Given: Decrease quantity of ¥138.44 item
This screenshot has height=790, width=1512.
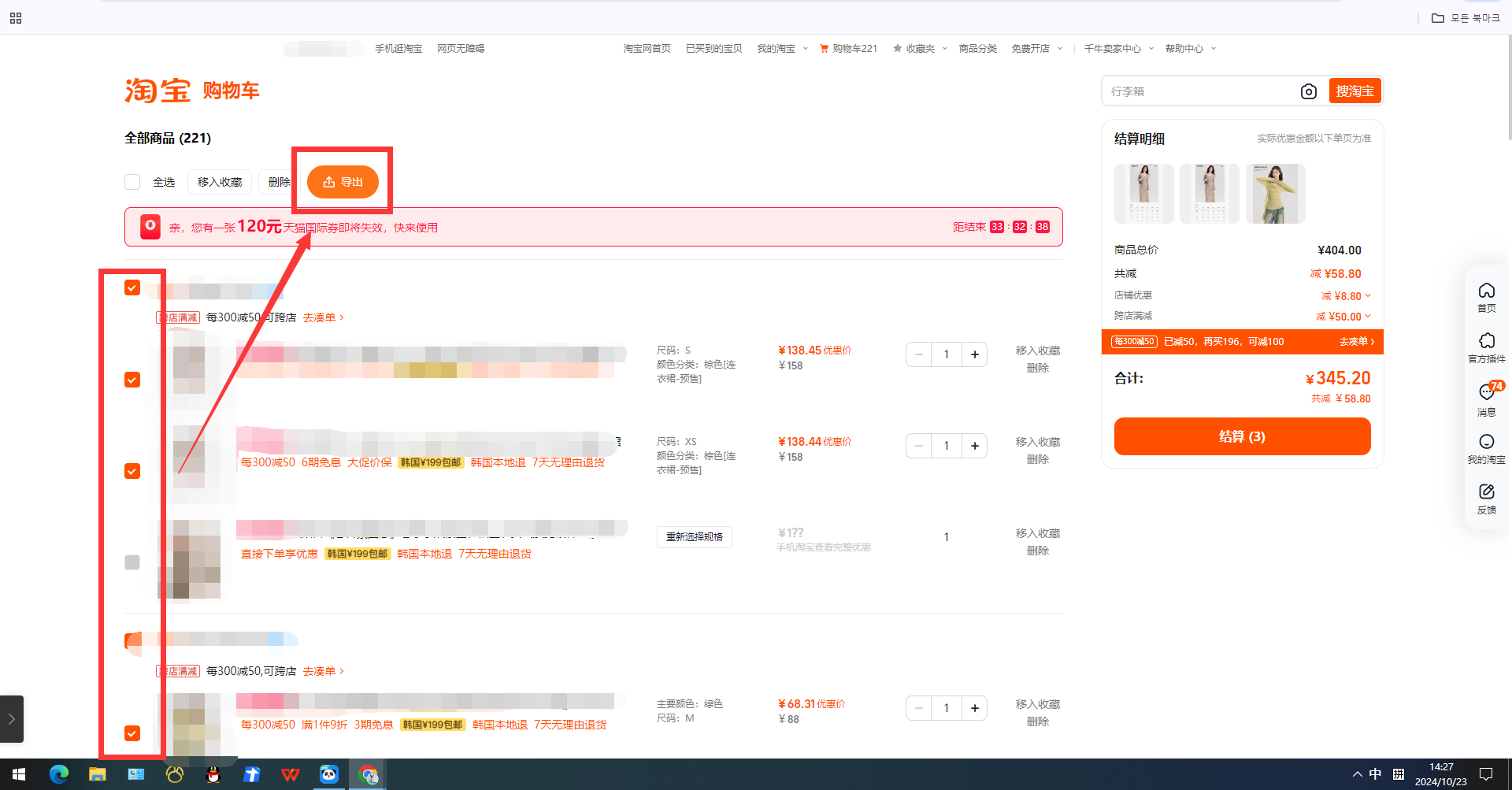Looking at the screenshot, I should [918, 446].
